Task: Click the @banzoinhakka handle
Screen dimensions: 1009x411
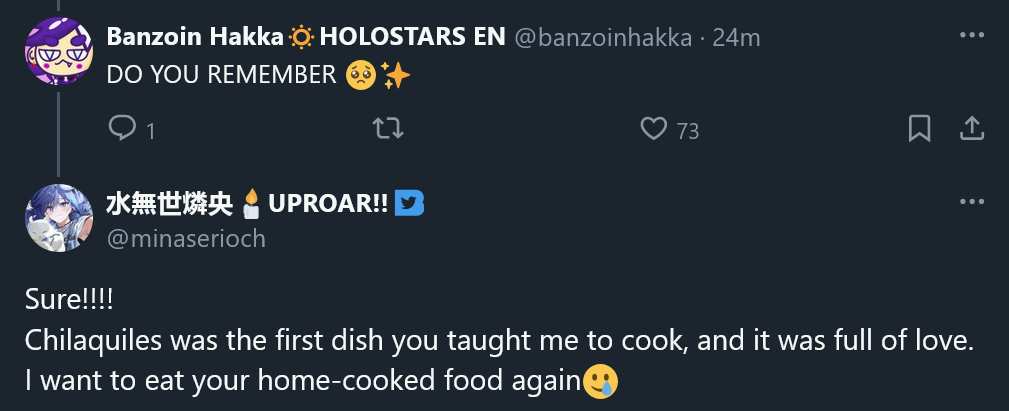Action: pyautogui.click(x=603, y=38)
